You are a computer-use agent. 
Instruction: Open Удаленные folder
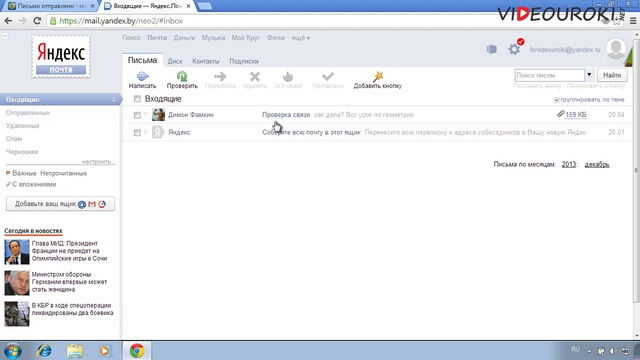[x=22, y=126]
